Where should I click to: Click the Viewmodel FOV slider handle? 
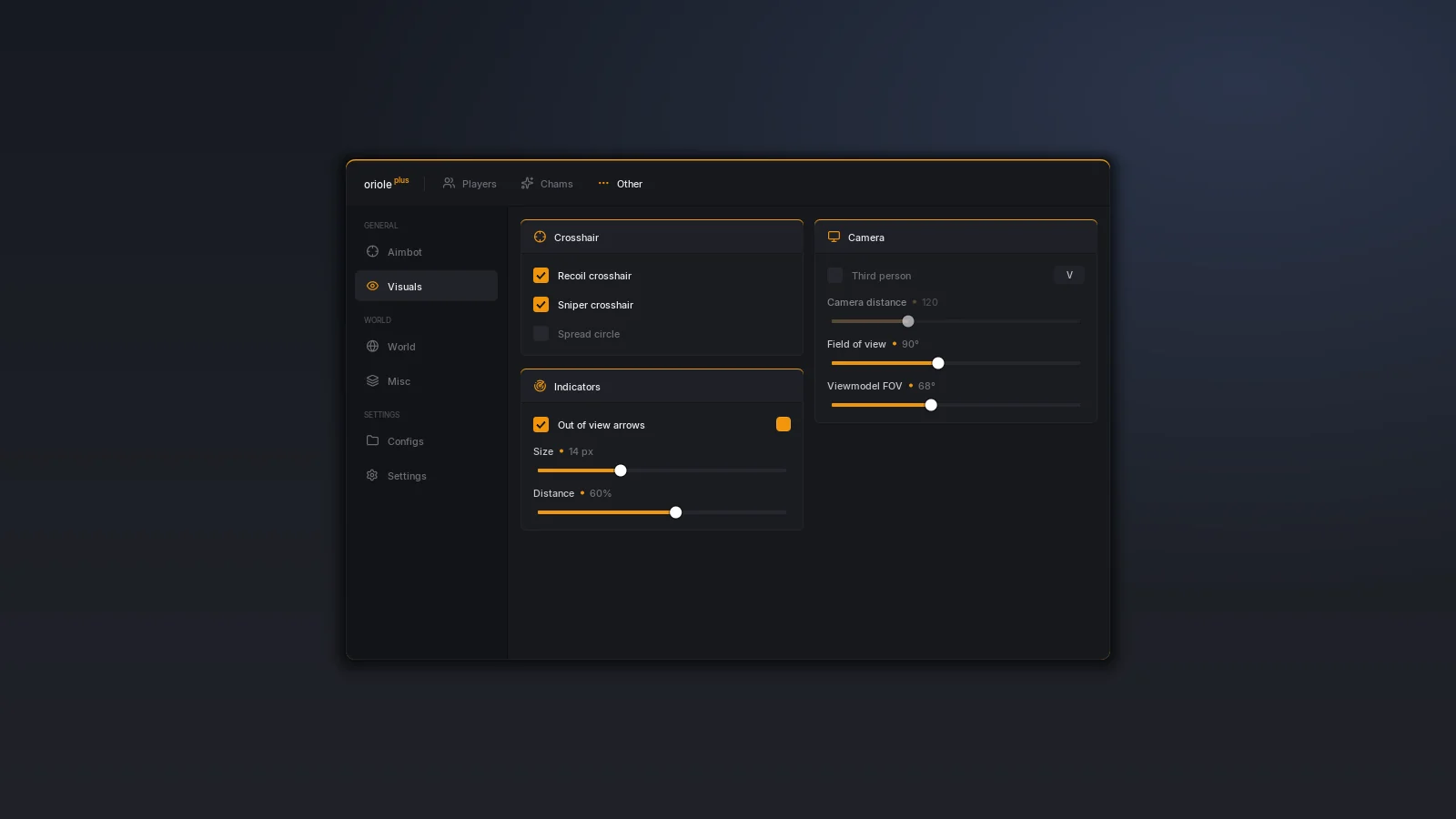click(931, 405)
